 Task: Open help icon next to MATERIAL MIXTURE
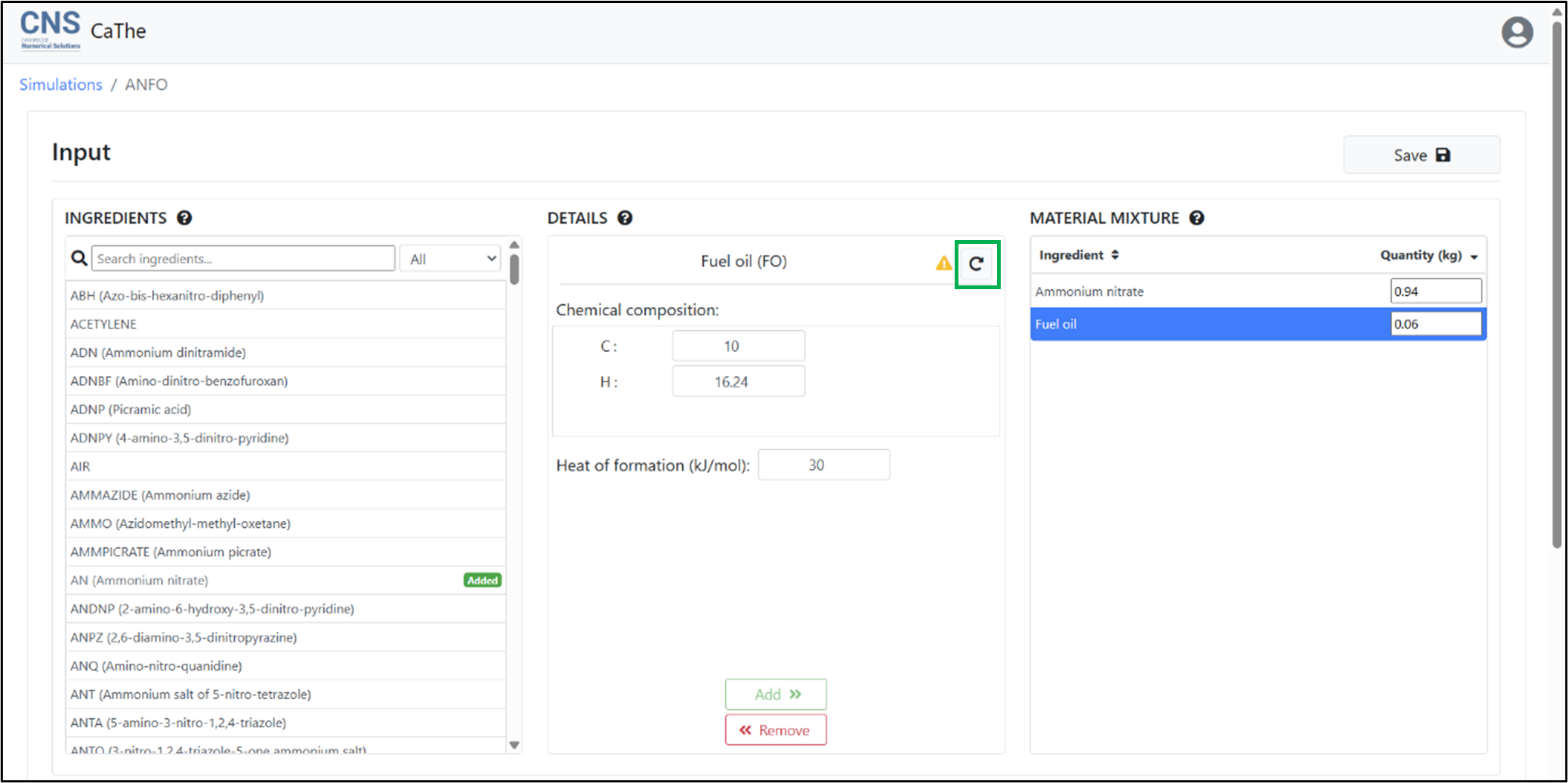1196,218
